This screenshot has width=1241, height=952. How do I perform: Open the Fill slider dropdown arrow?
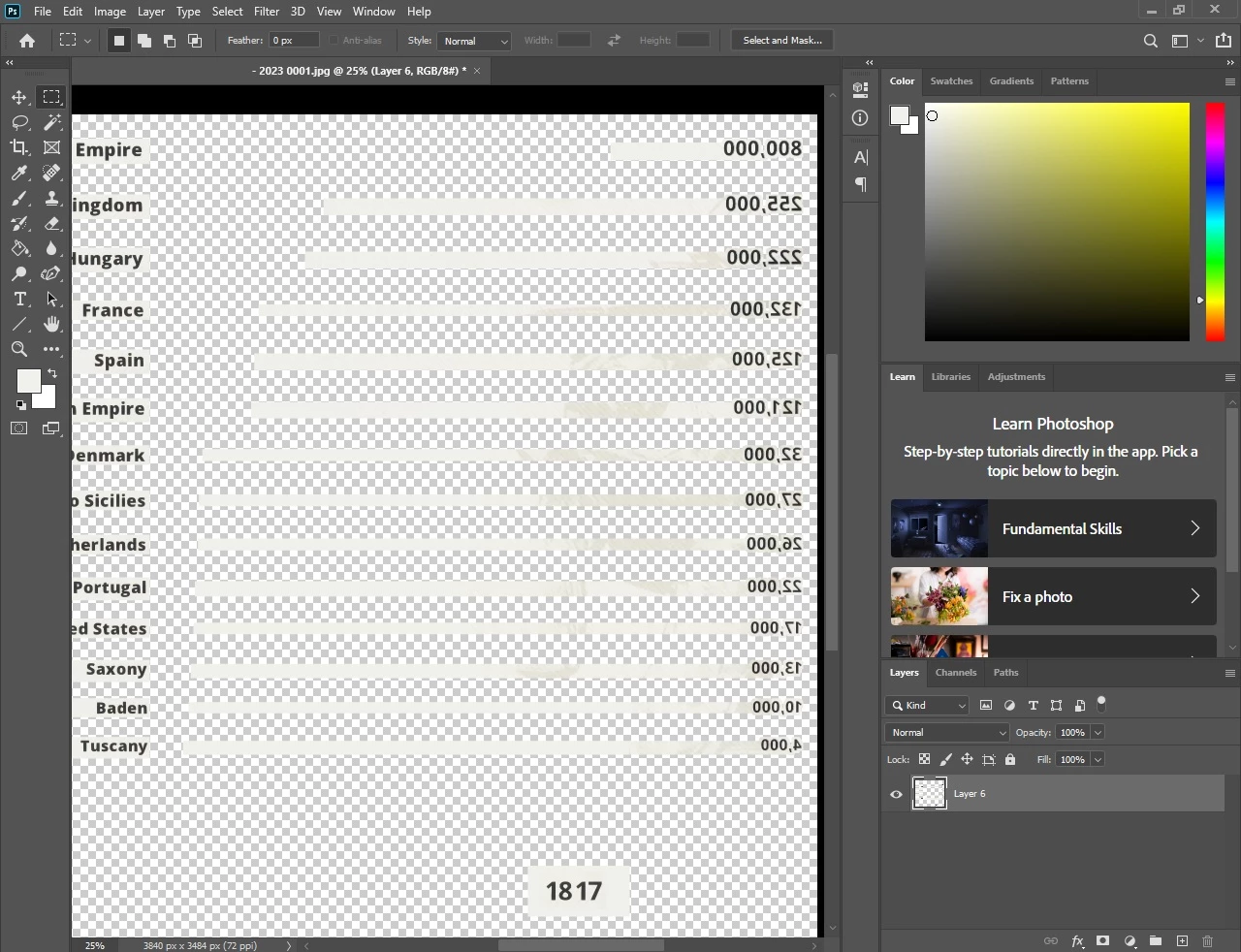coord(1098,760)
